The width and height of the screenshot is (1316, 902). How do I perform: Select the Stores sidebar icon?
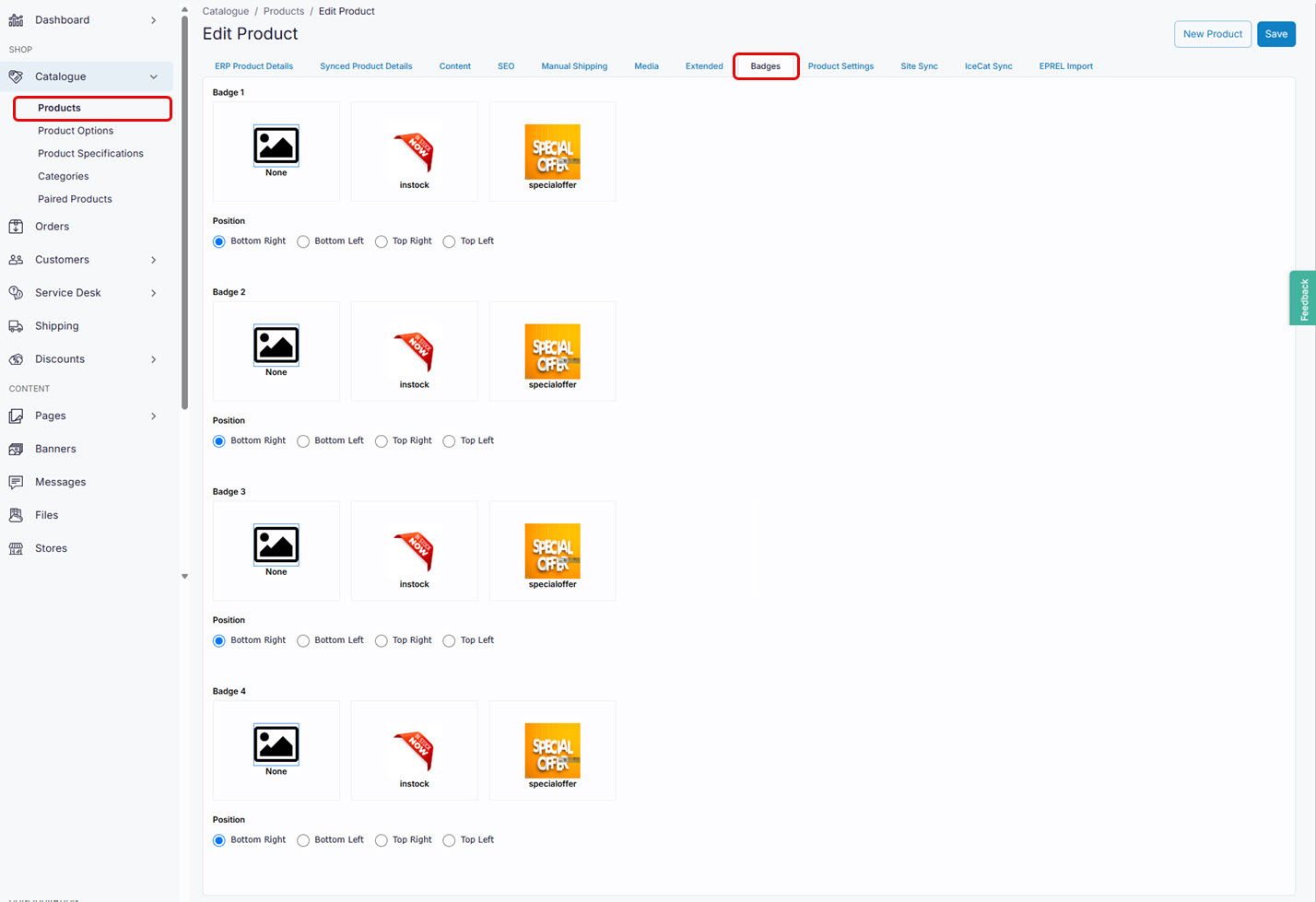16,547
